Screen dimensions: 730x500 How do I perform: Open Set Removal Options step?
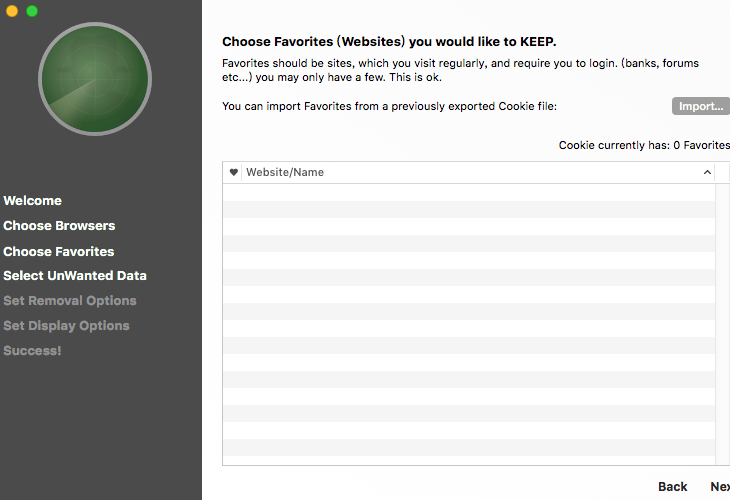[x=70, y=301]
